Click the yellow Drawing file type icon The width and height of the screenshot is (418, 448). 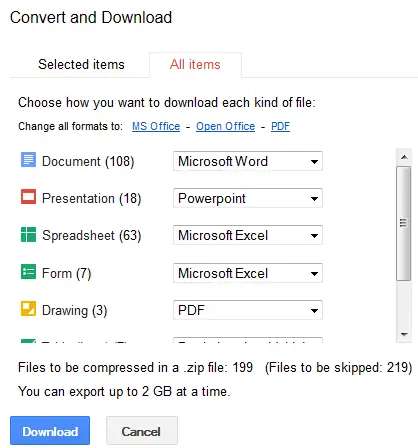[28, 308]
